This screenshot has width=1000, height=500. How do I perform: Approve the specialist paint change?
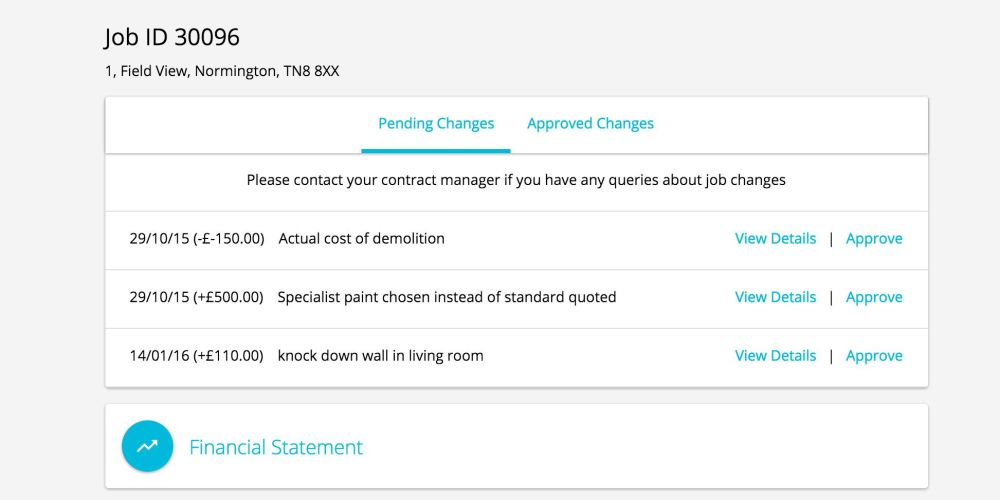(874, 297)
